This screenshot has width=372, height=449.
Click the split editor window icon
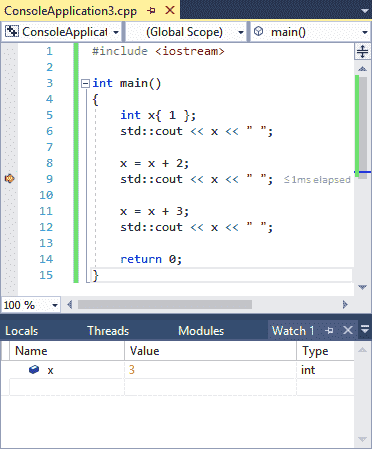pyautogui.click(x=362, y=51)
